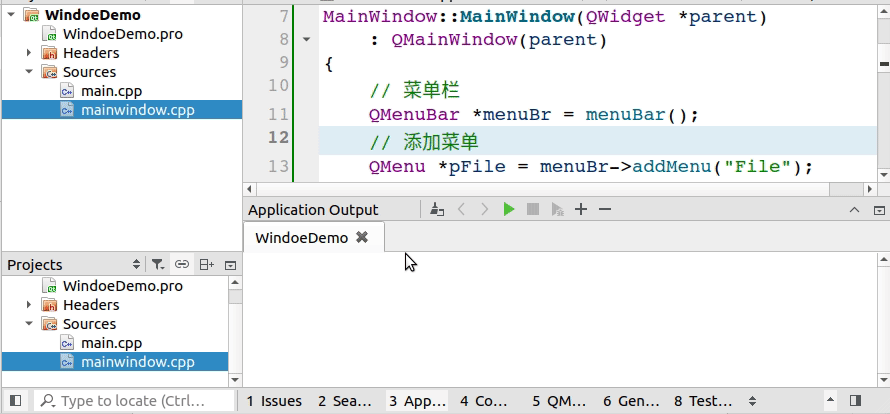
Task: Go to previous output item arrow
Action: coord(461,210)
